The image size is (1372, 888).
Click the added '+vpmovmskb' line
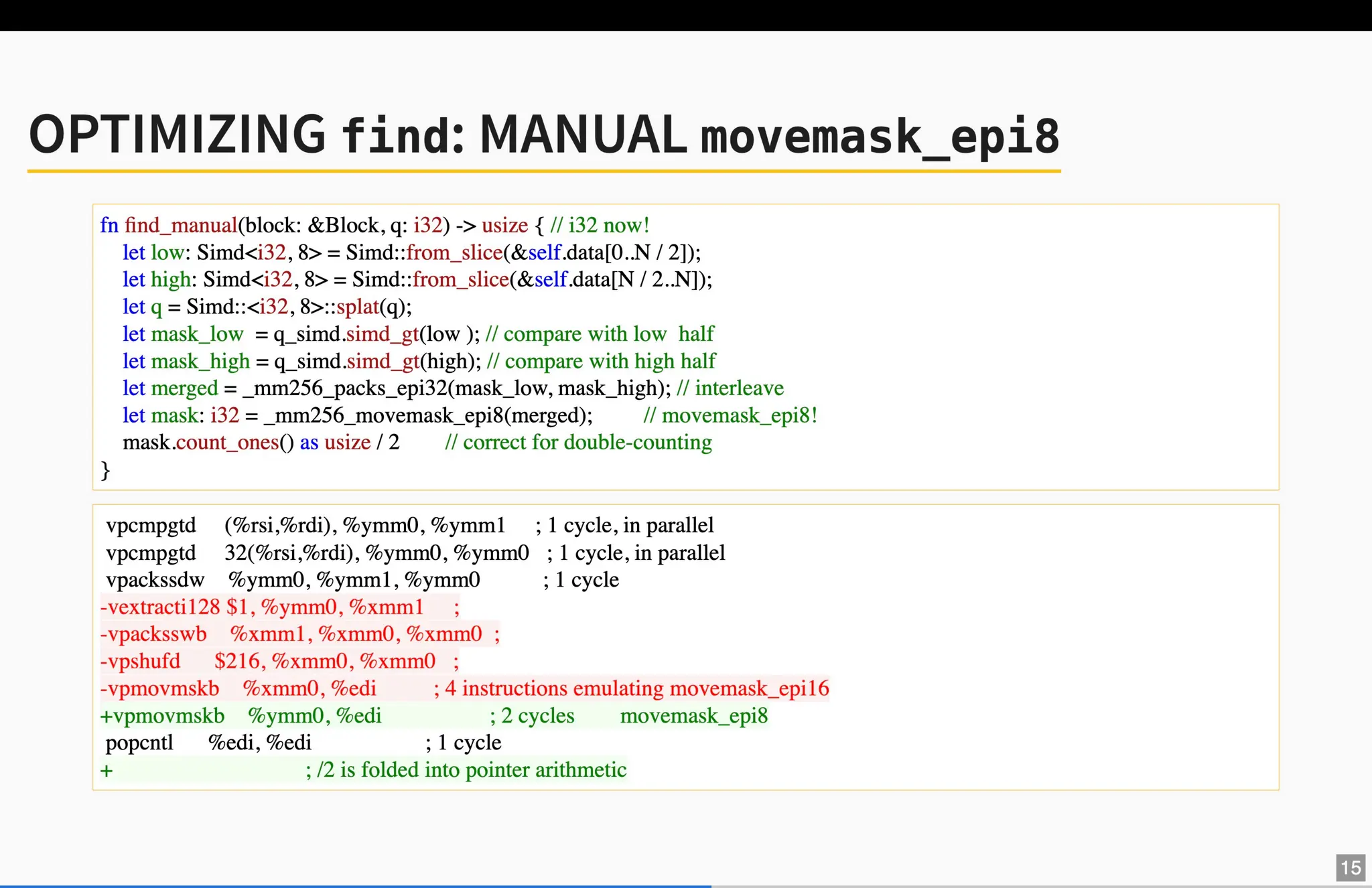click(x=163, y=716)
